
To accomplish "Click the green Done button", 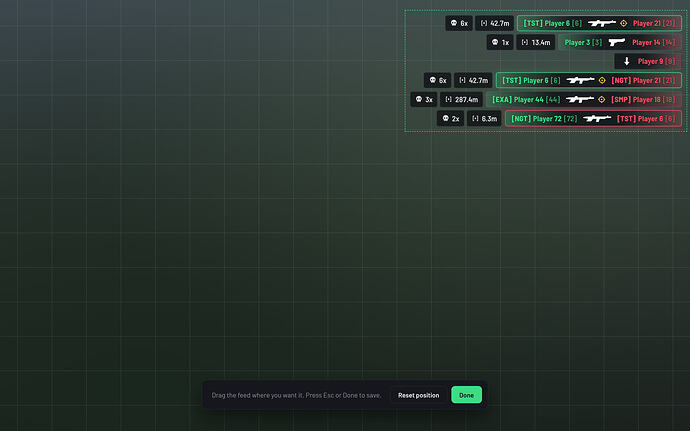I will pyautogui.click(x=466, y=395).
